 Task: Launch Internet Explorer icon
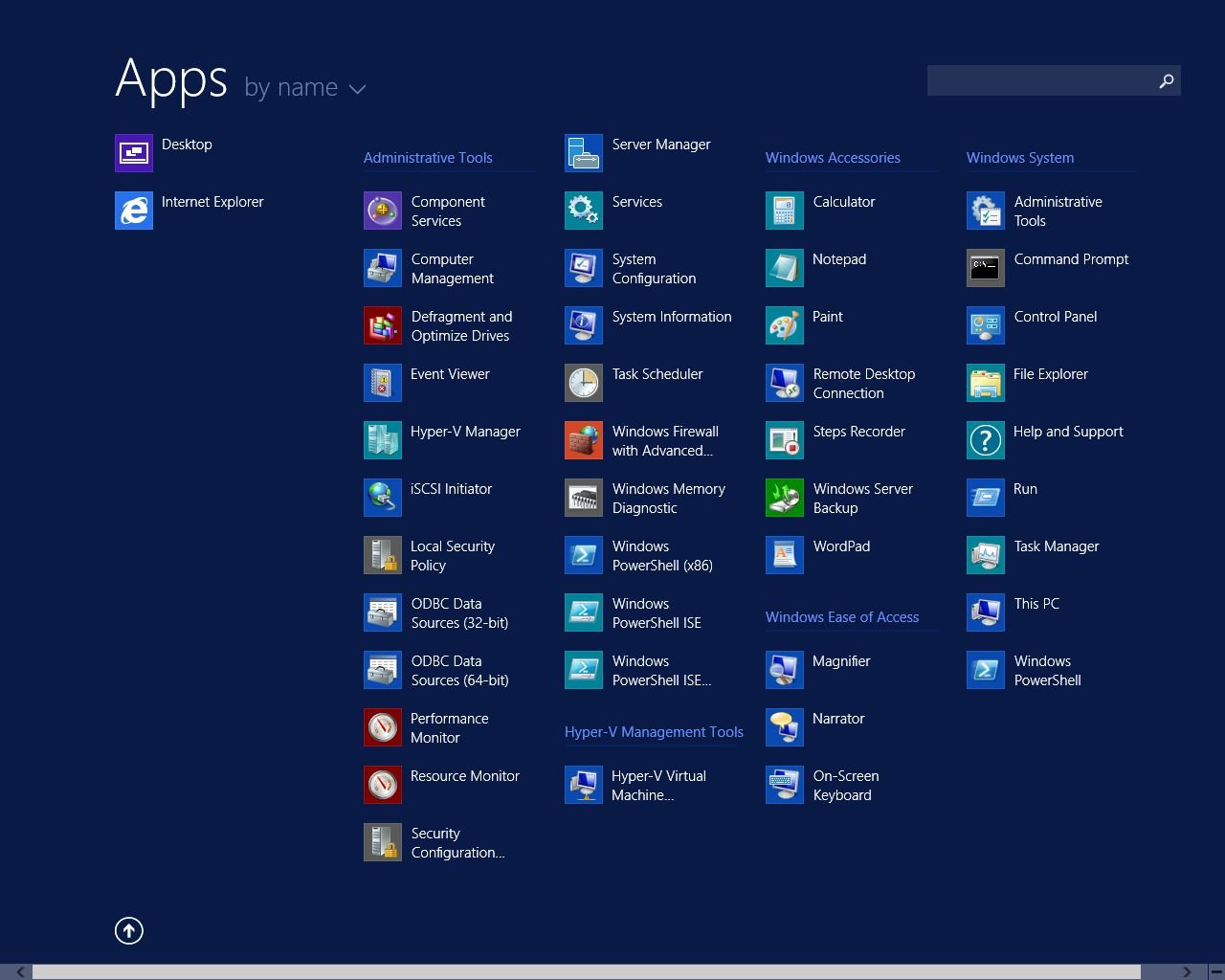(134, 211)
